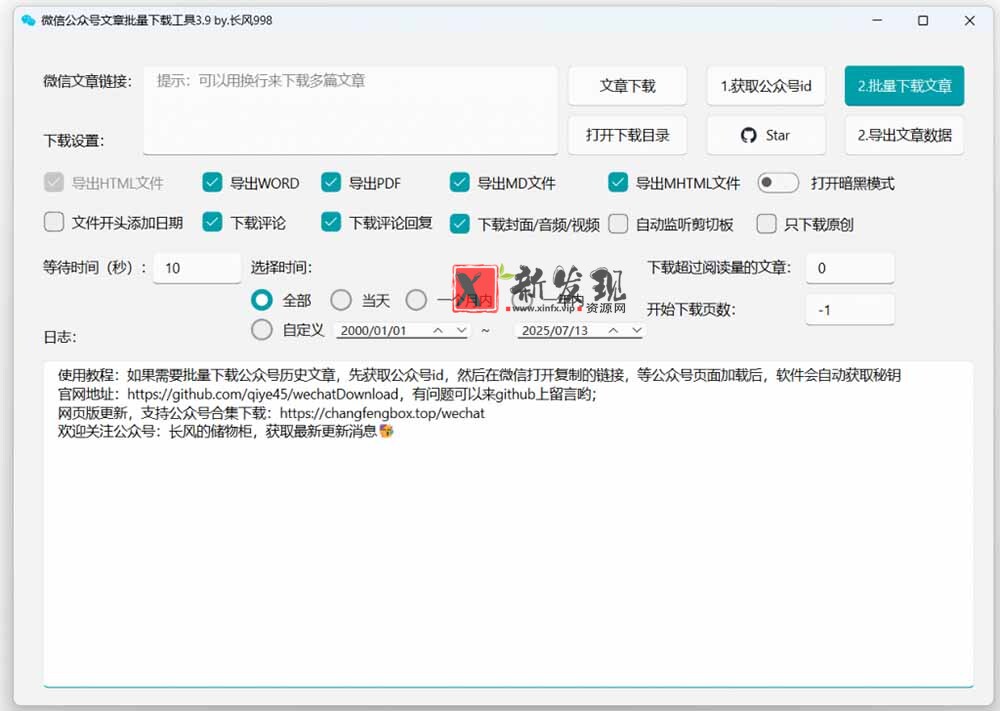Uncheck the 导出PDF checkbox
Image resolution: width=1000 pixels, height=711 pixels.
click(x=331, y=183)
